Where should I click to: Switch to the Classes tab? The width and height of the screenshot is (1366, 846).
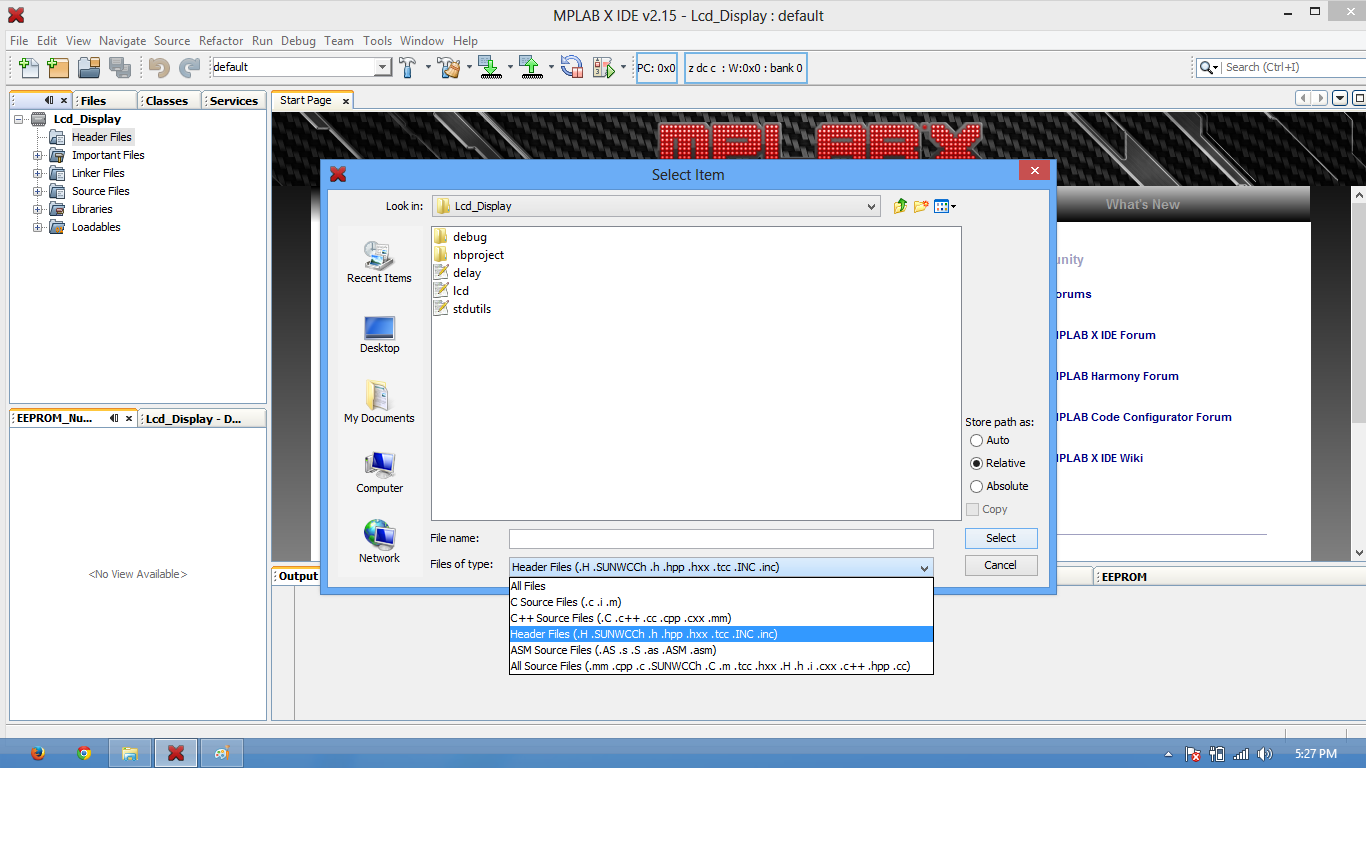click(167, 101)
